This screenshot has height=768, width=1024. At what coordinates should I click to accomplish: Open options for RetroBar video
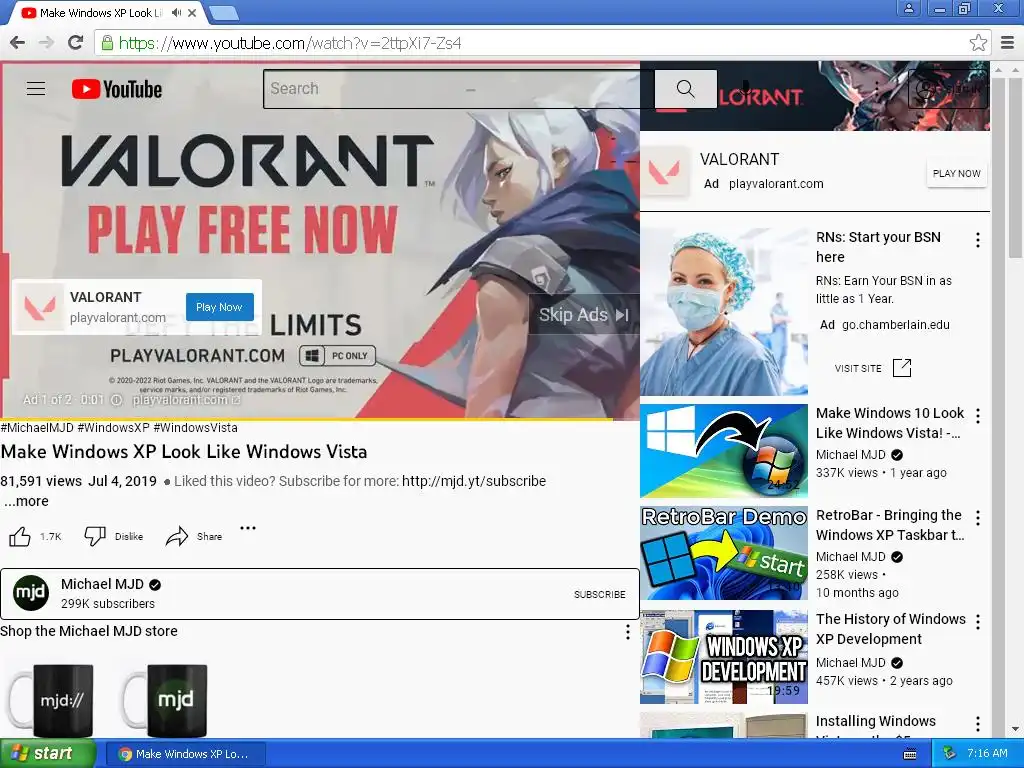point(978,518)
